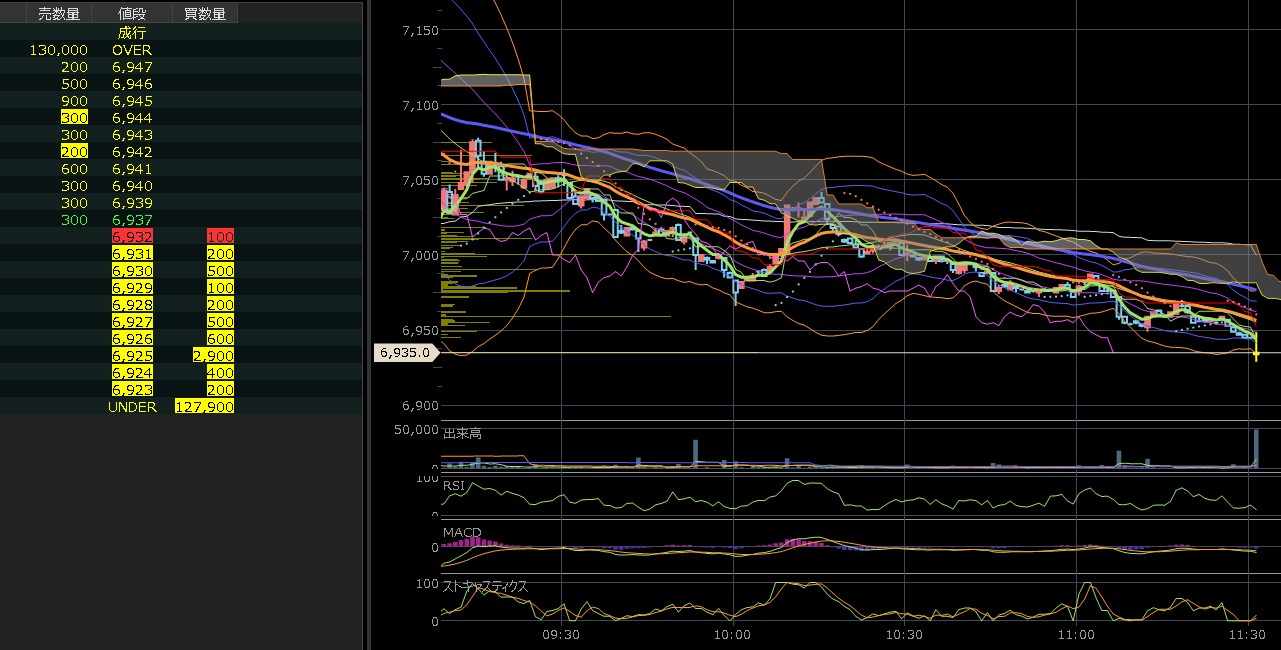Screen dimensions: 1281x650
Task: Click the 出来高 volume panel label
Action: (462, 433)
